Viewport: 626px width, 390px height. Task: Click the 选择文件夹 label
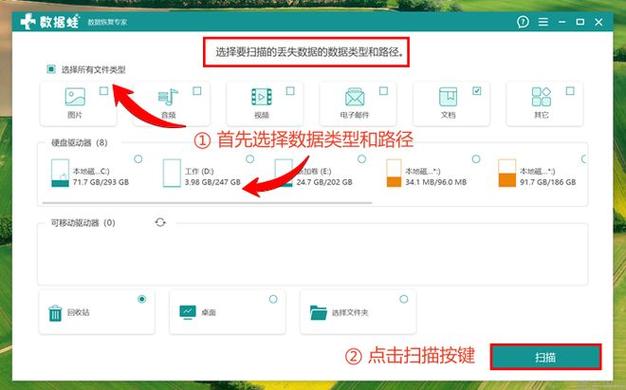(350, 312)
